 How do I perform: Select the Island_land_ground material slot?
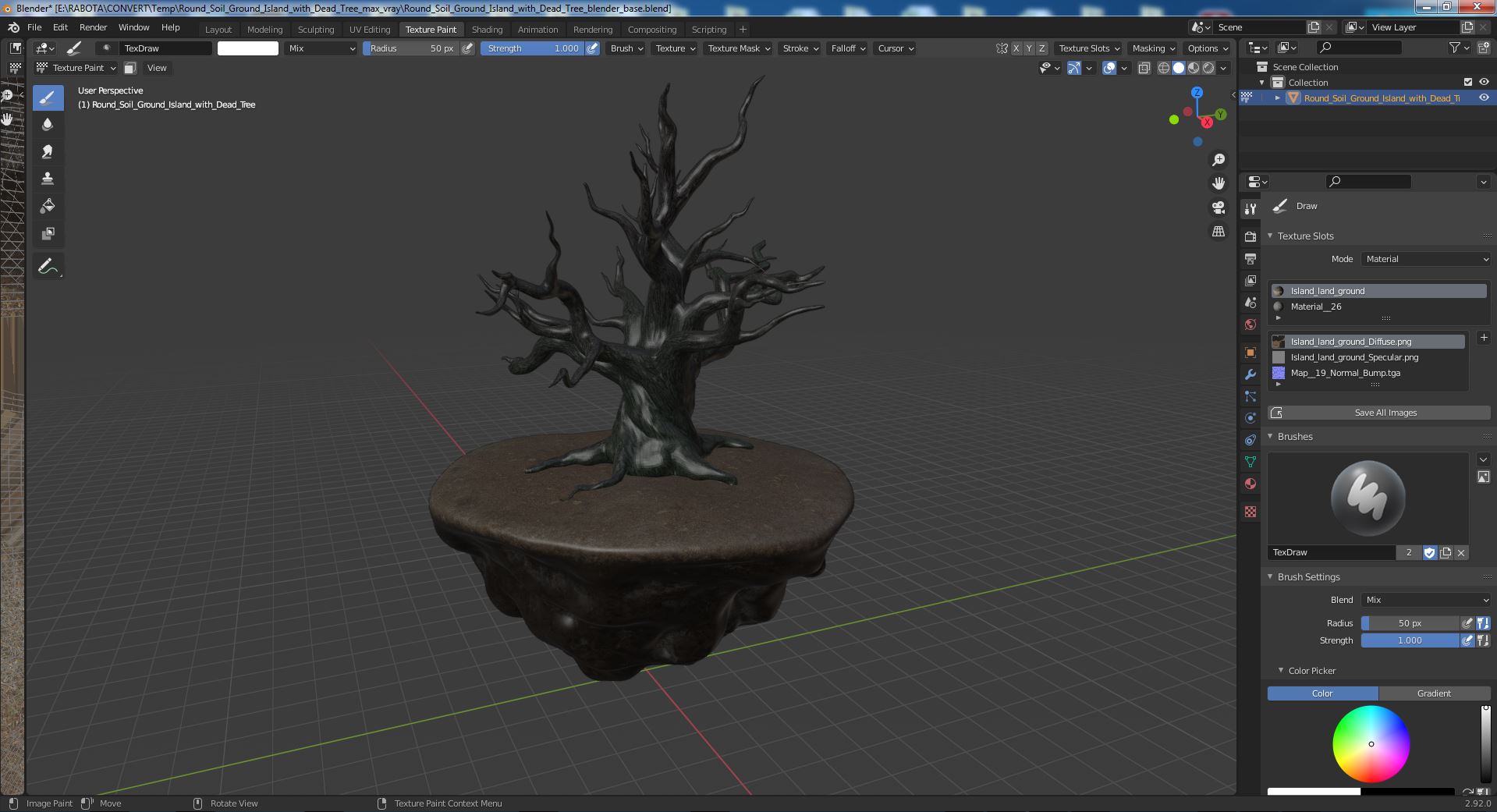[1378, 291]
